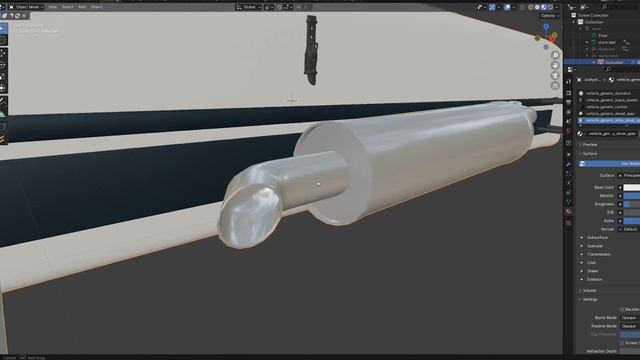Open the Output properties tab
The height and width of the screenshot is (360, 640).
[x=569, y=102]
